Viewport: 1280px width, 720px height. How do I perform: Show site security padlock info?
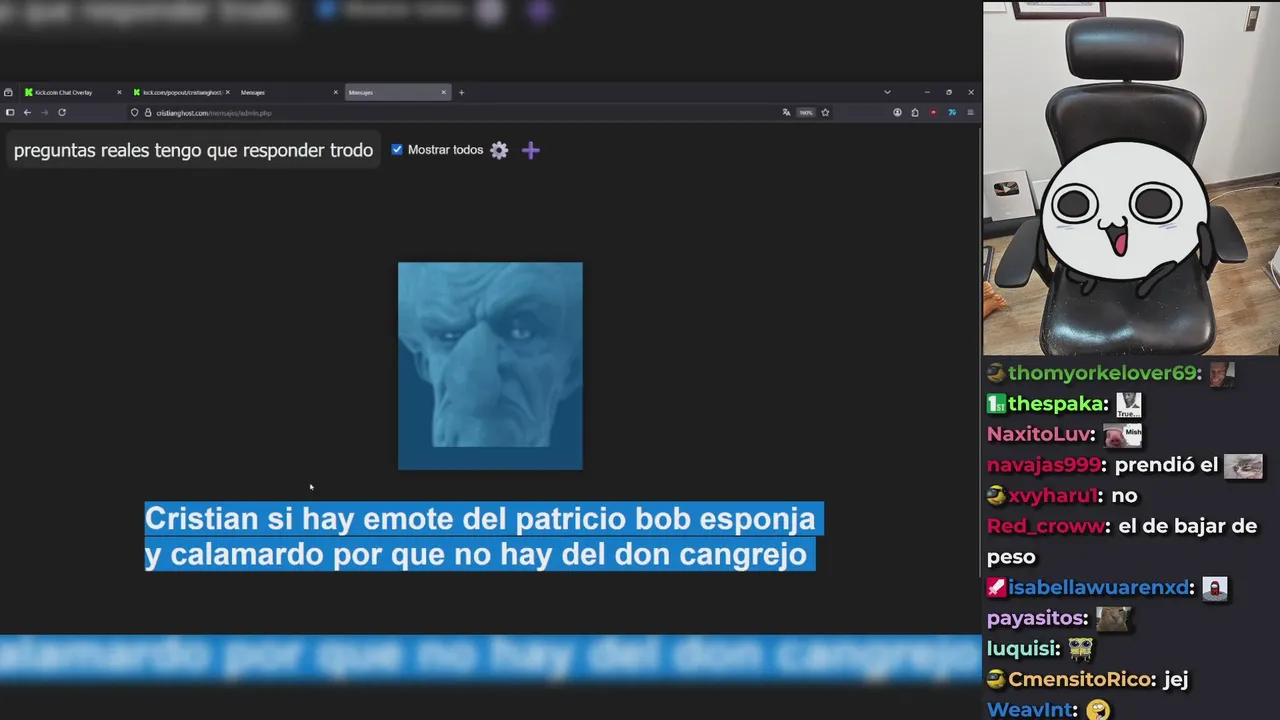coord(147,112)
